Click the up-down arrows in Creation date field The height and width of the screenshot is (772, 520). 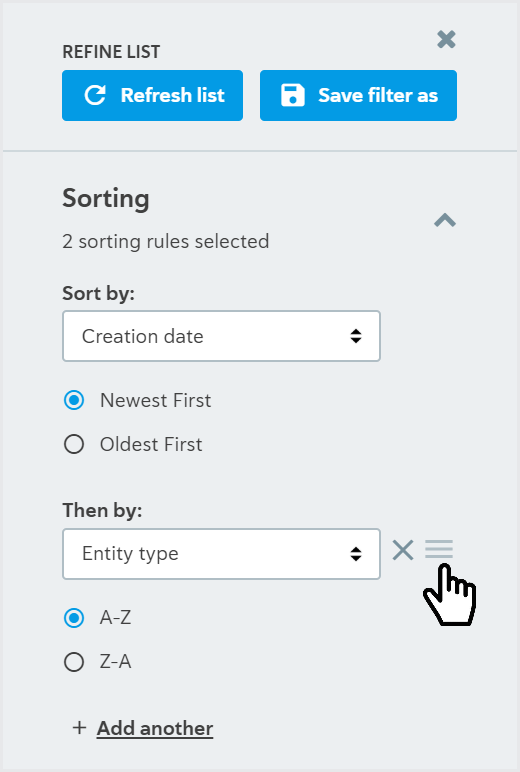point(356,336)
